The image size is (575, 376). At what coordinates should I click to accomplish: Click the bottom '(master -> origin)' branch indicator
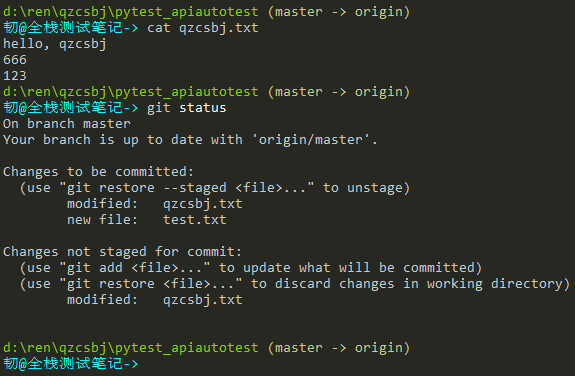click(x=338, y=348)
